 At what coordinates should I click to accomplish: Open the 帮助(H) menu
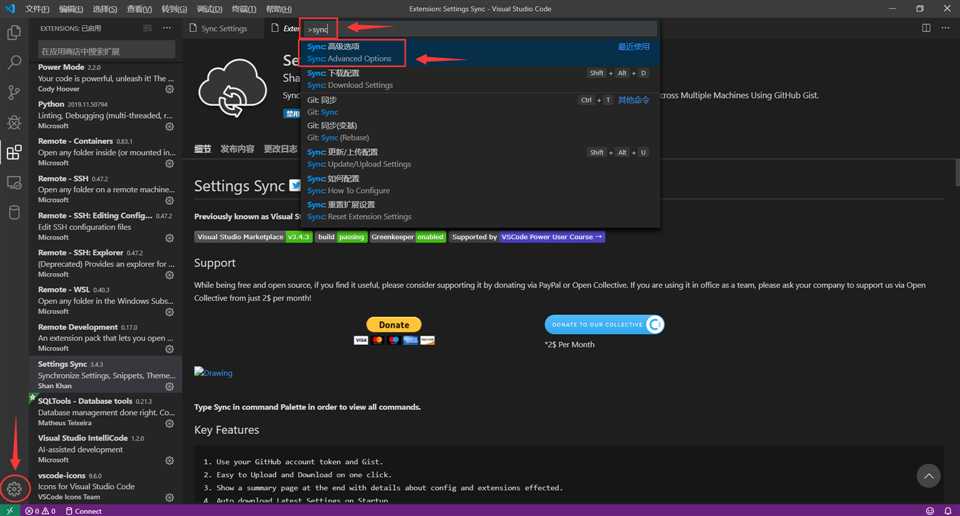click(279, 9)
